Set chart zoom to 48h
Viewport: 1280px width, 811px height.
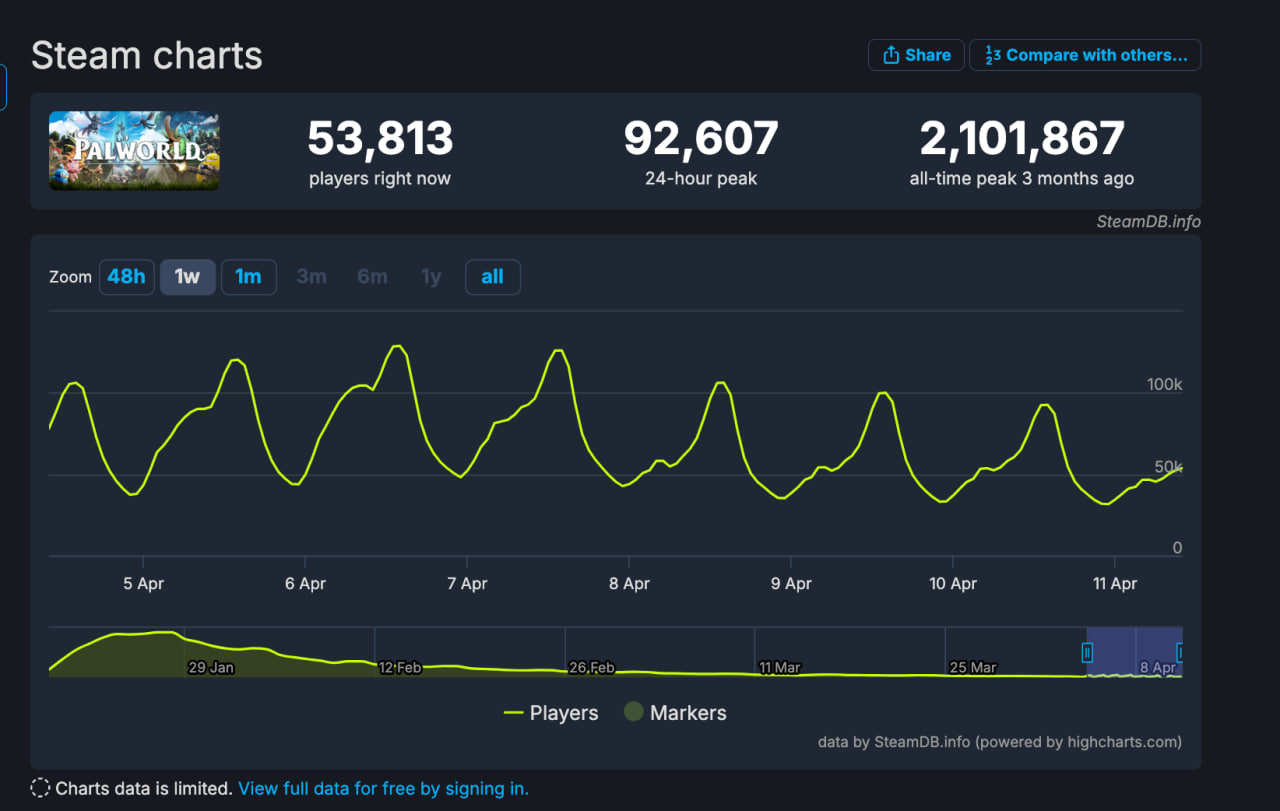[126, 277]
